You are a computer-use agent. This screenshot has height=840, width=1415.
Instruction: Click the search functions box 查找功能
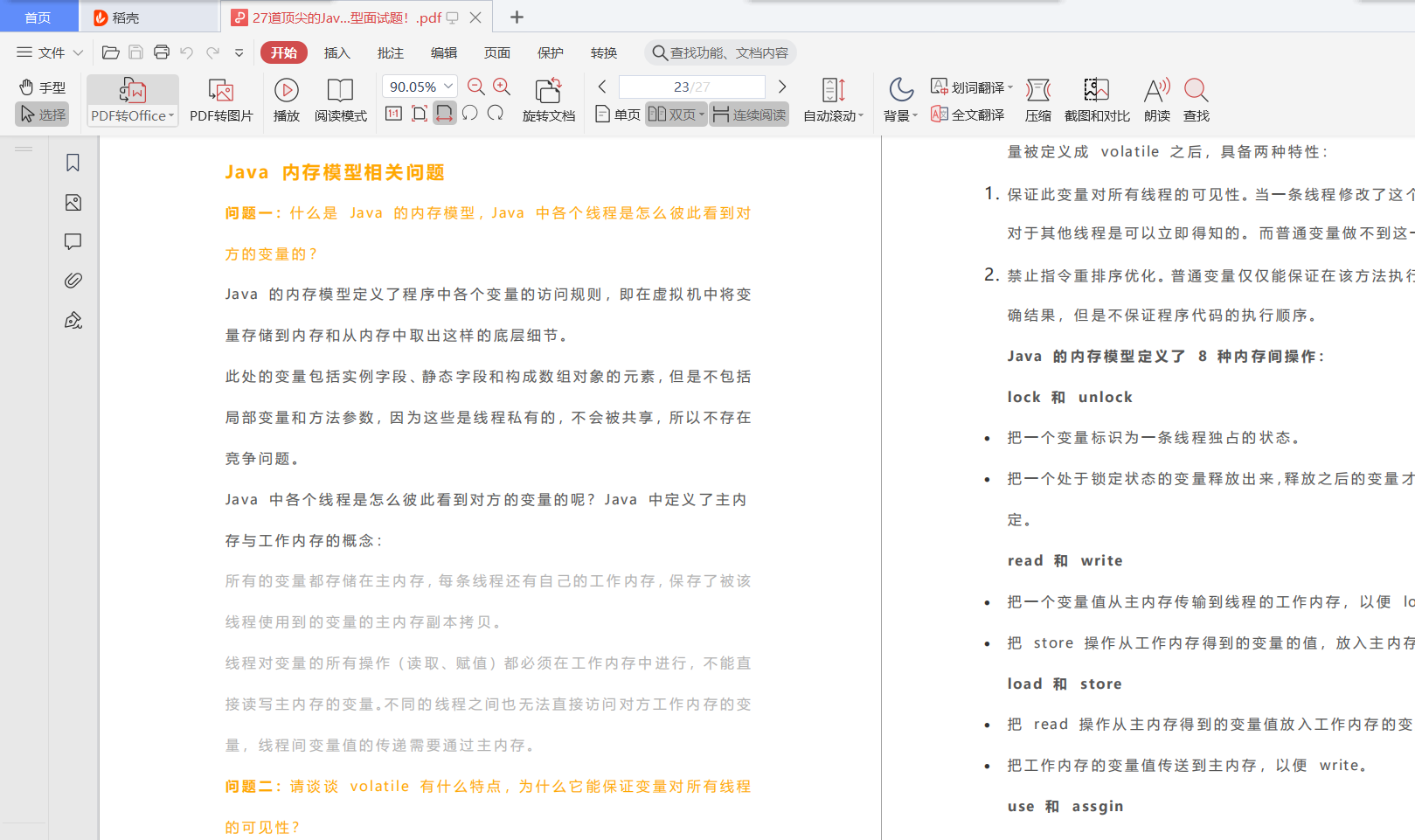point(720,52)
